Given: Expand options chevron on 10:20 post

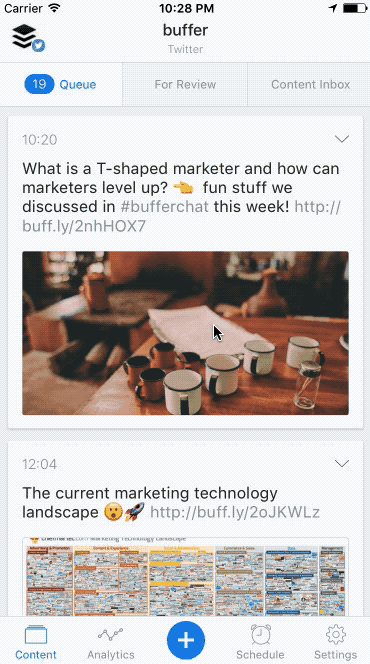Looking at the screenshot, I should [x=342, y=139].
